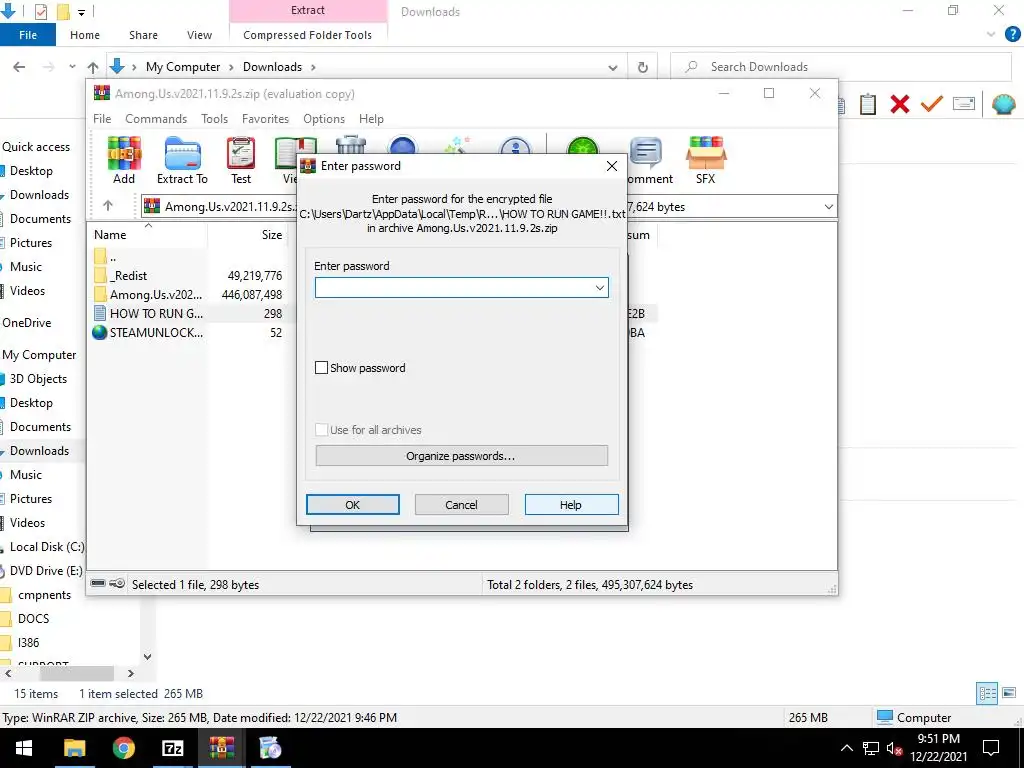Expand the Explorer address history dropdown
The height and width of the screenshot is (768, 1024).
coord(613,67)
